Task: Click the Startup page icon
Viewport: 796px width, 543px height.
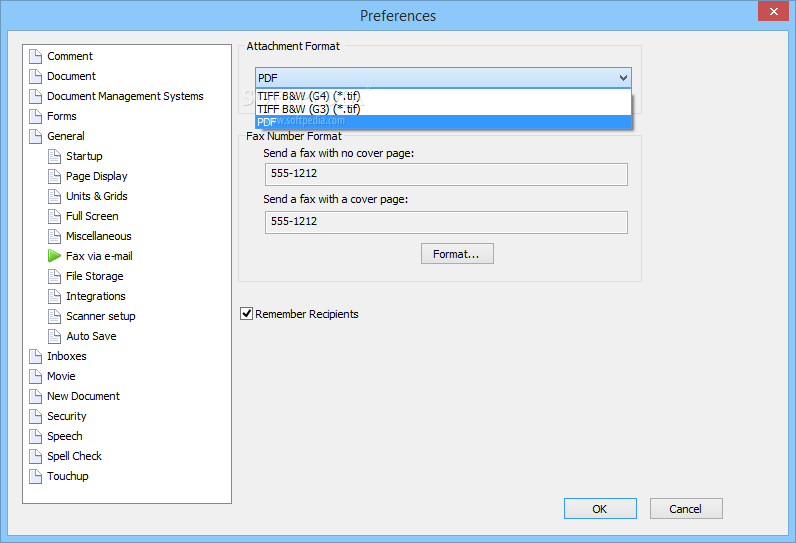Action: click(x=54, y=156)
